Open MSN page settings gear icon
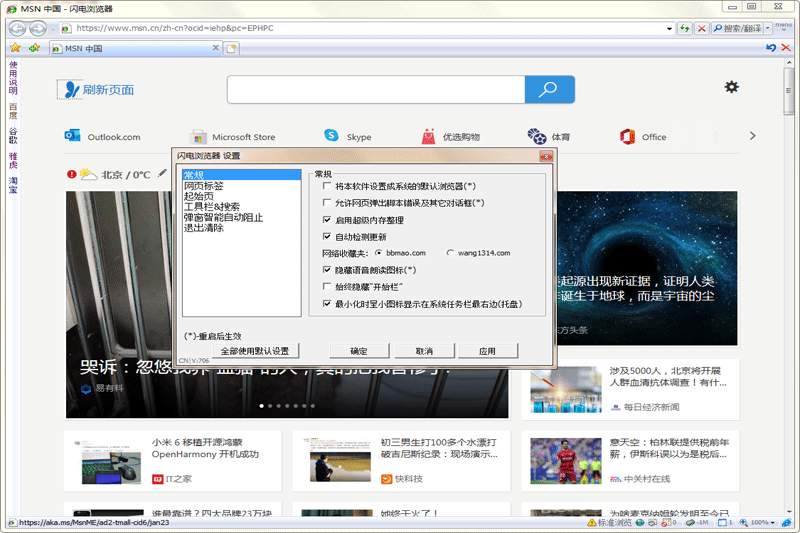 (732, 87)
